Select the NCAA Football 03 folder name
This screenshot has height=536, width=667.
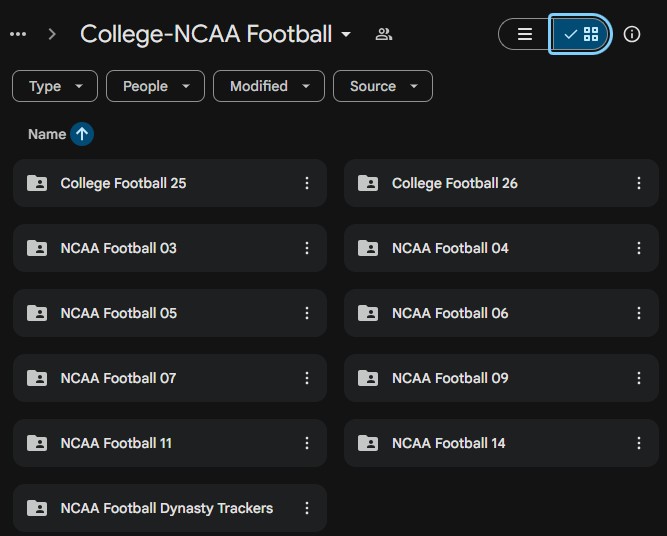pos(118,248)
